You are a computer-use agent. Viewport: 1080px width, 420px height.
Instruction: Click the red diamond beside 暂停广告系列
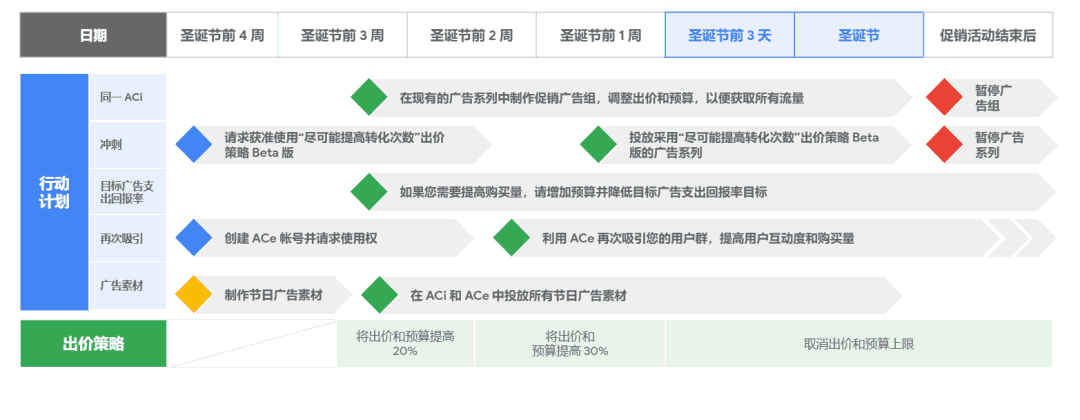point(944,144)
